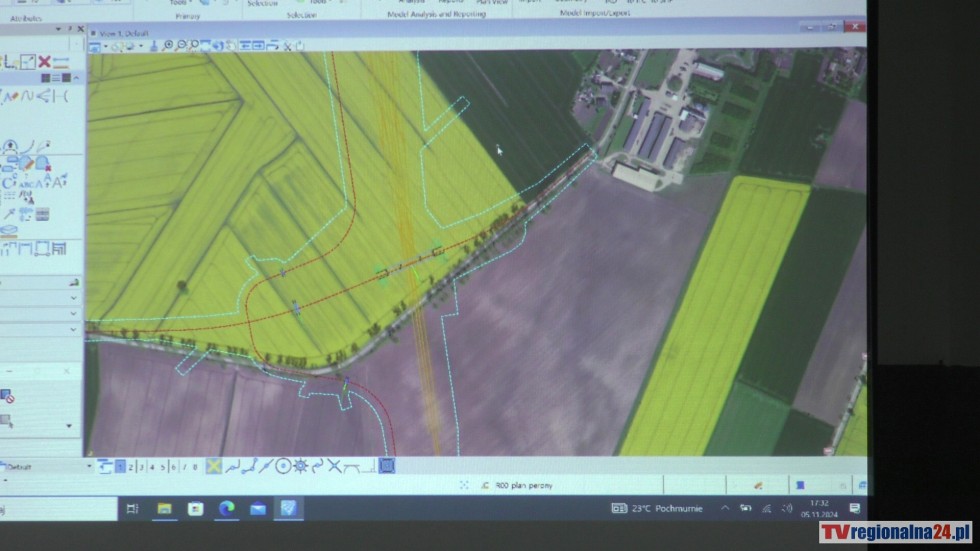Image resolution: width=980 pixels, height=551 pixels.
Task: Select the intersection snap X icon
Action: tap(334, 466)
